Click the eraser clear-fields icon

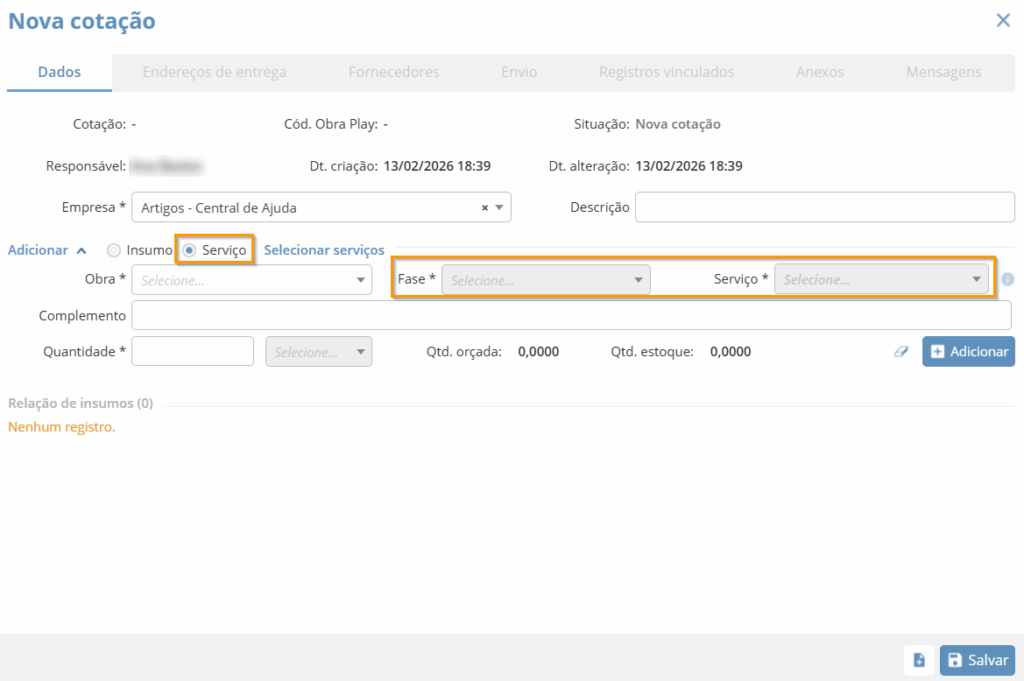click(902, 352)
